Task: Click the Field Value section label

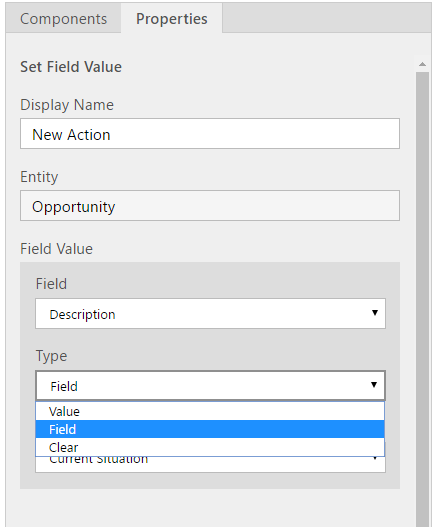Action: click(56, 249)
